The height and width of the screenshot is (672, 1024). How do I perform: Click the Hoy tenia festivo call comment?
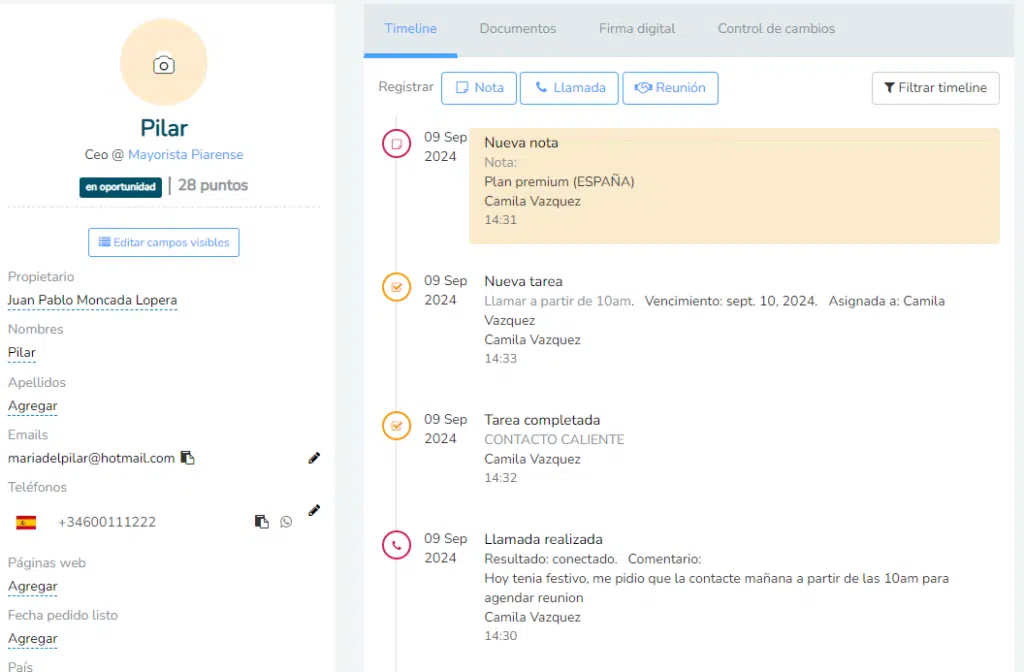pos(716,588)
